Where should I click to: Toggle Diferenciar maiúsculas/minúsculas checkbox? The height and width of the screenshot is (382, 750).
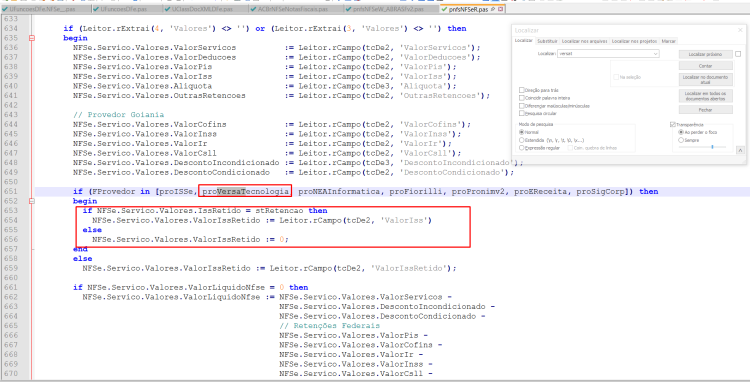click(522, 106)
